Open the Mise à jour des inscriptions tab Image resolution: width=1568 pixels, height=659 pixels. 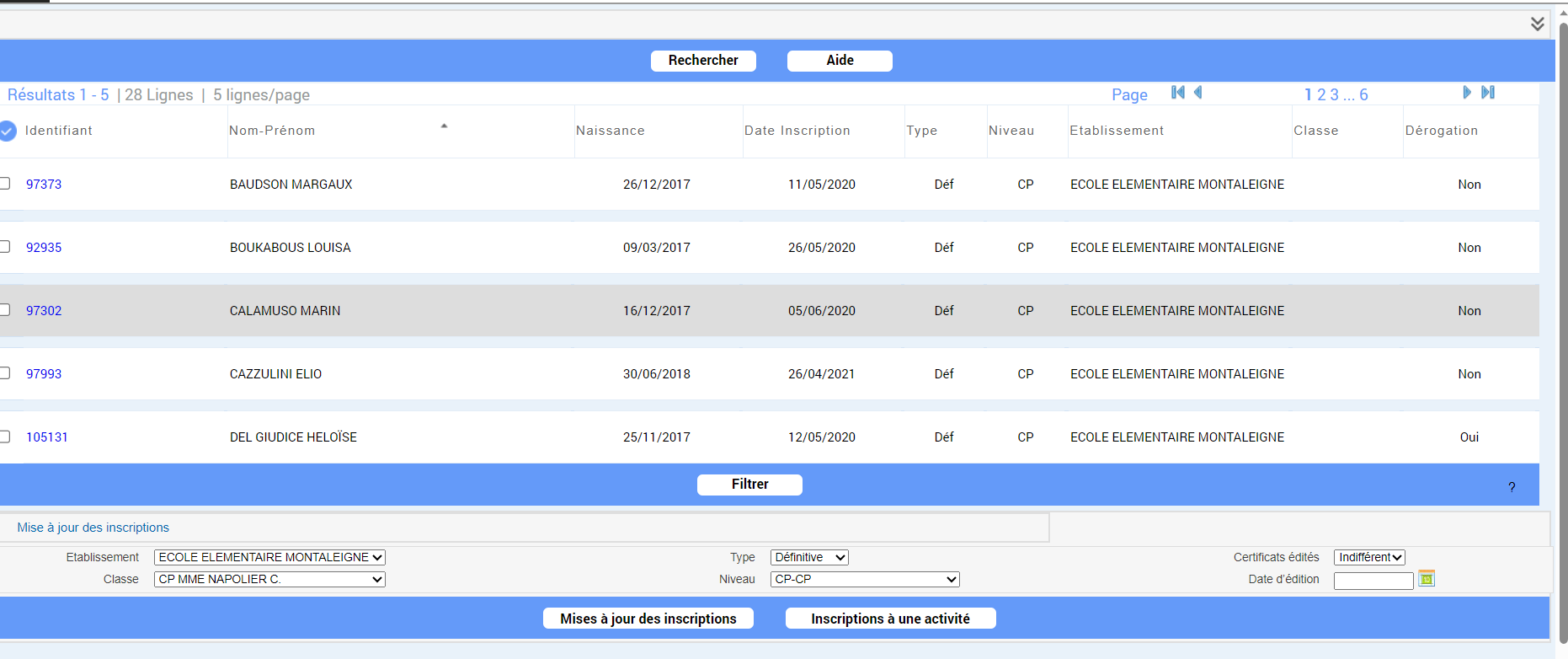click(93, 528)
